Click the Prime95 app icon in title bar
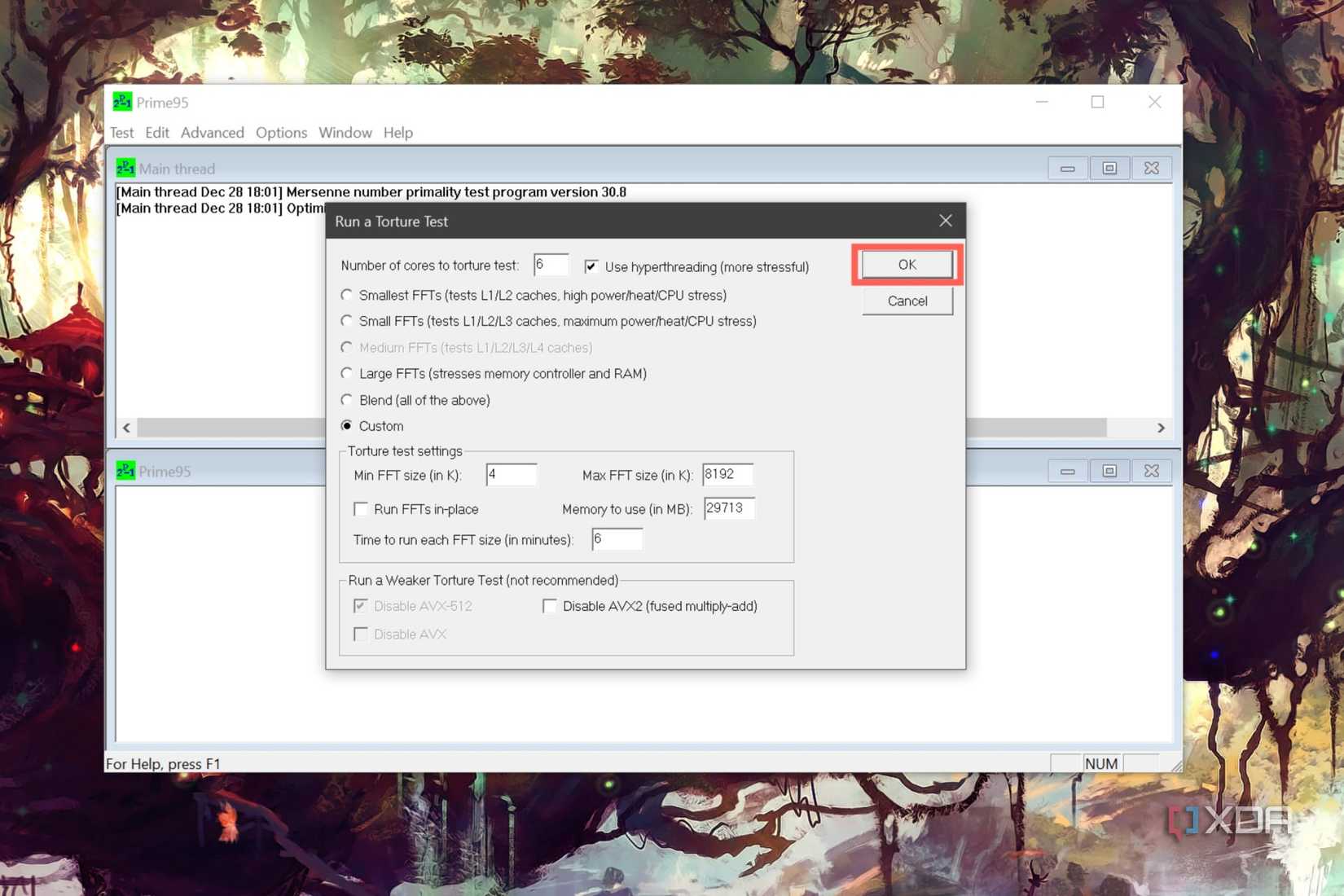This screenshot has height=896, width=1344. click(122, 102)
